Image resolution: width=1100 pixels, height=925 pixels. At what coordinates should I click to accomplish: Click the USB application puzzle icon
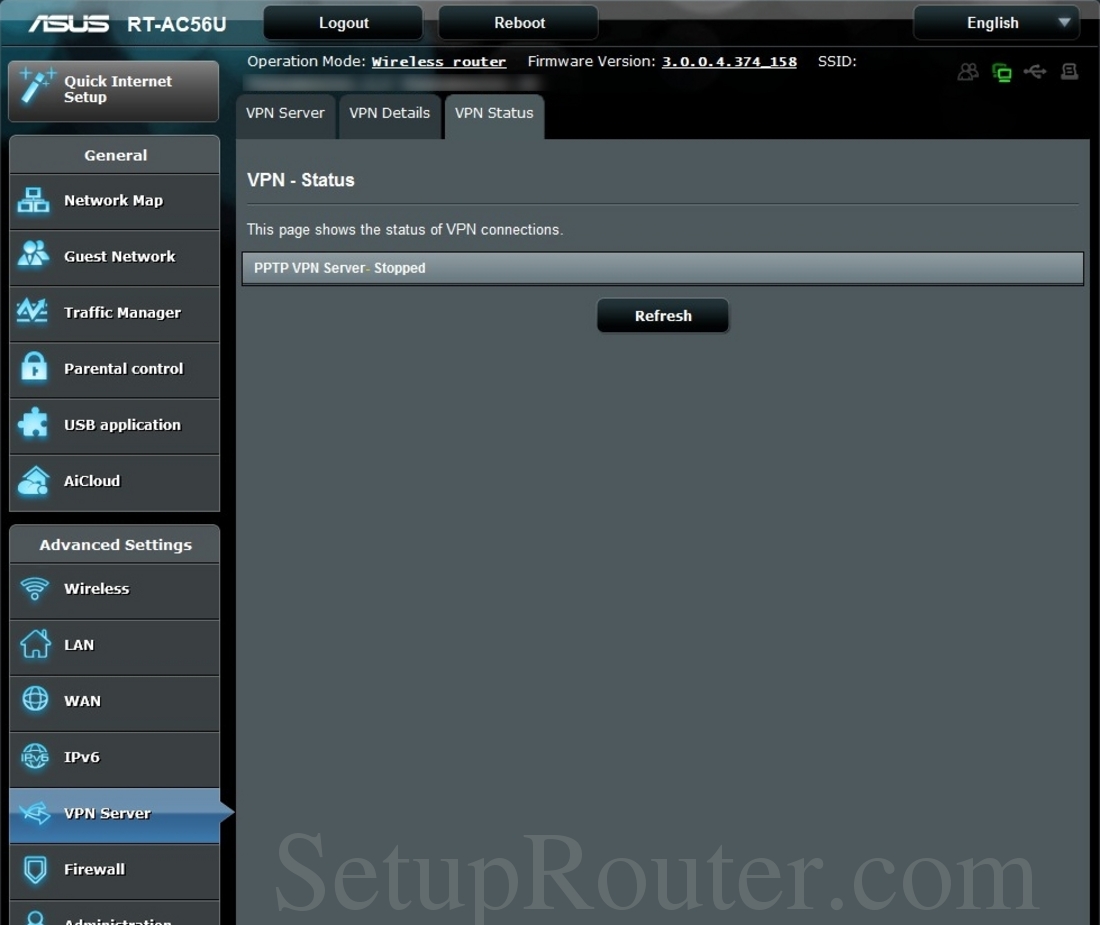[x=33, y=424]
